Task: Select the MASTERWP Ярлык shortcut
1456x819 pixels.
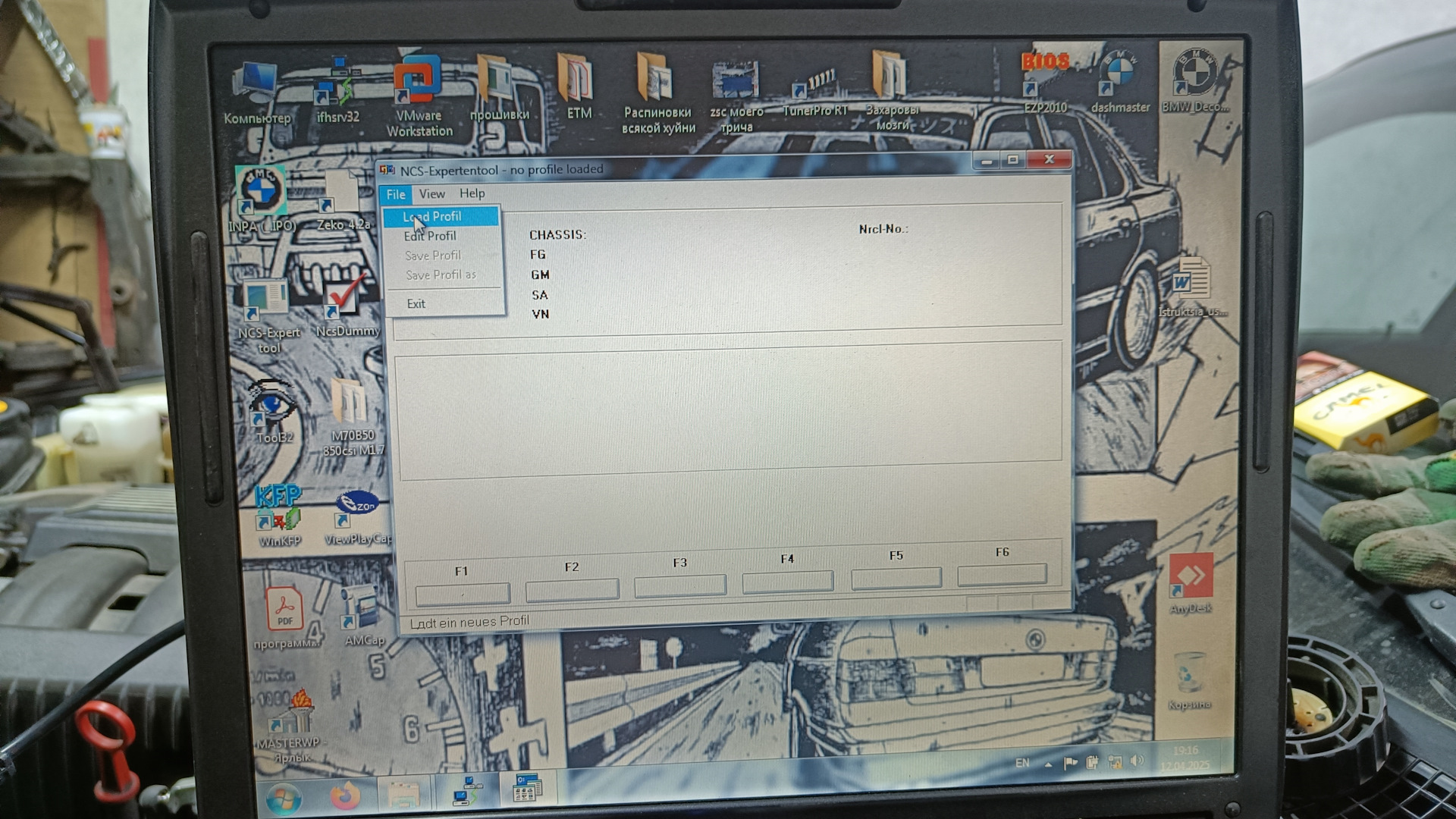Action: click(x=291, y=725)
